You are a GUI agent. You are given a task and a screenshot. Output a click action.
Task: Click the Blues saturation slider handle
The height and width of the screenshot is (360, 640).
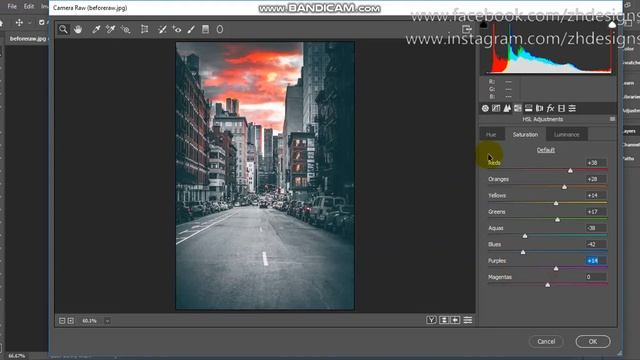tap(523, 252)
